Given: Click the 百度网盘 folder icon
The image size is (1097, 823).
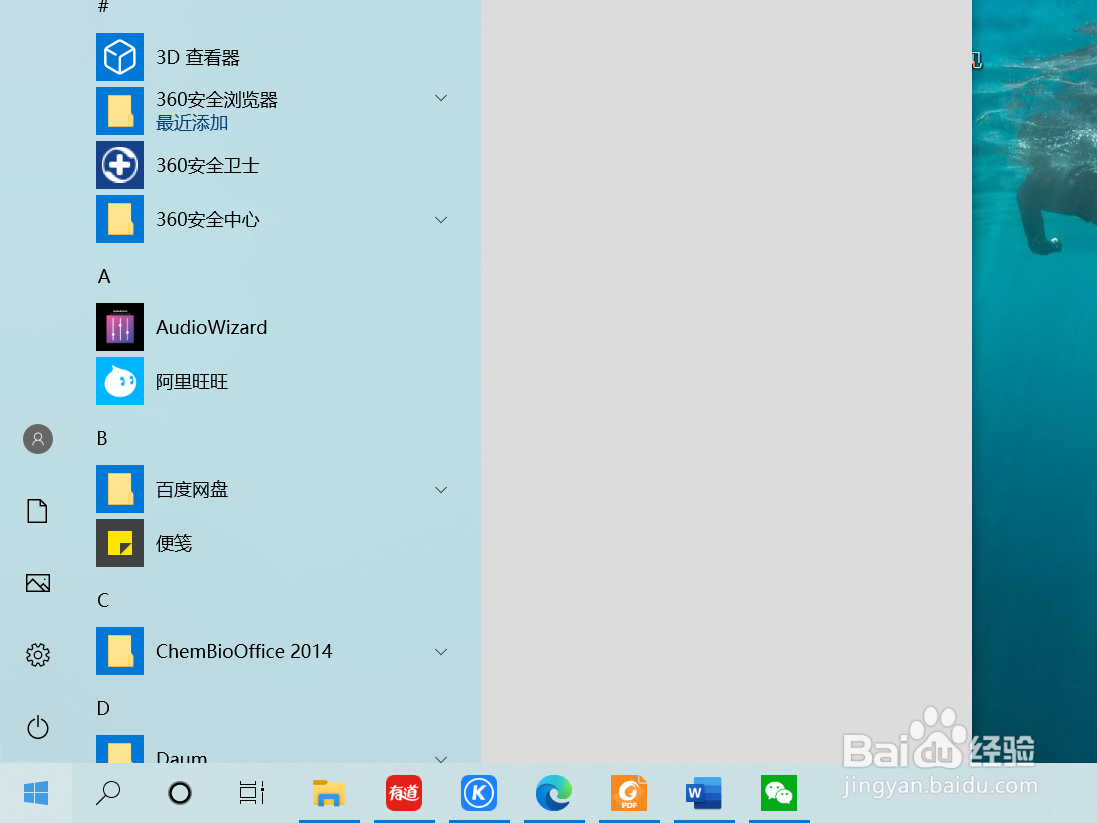Looking at the screenshot, I should pos(120,488).
